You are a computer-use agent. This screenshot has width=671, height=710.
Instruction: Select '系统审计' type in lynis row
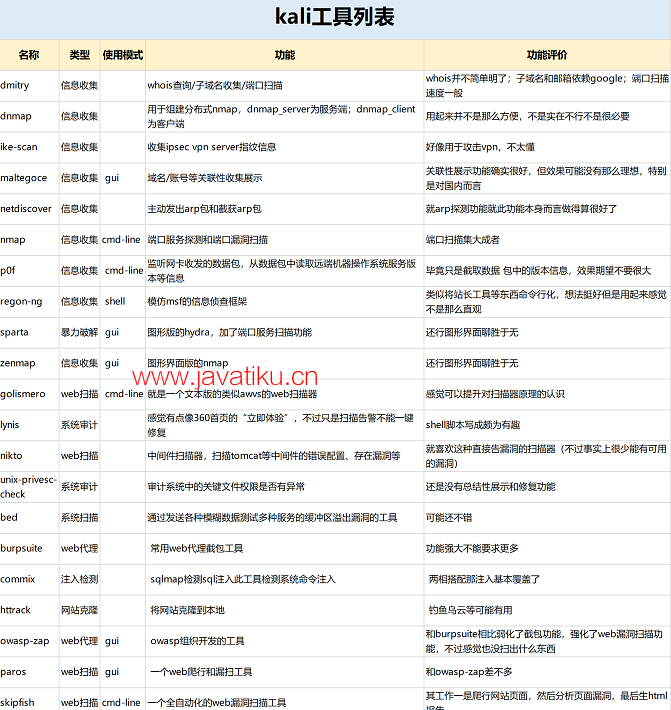pos(80,425)
